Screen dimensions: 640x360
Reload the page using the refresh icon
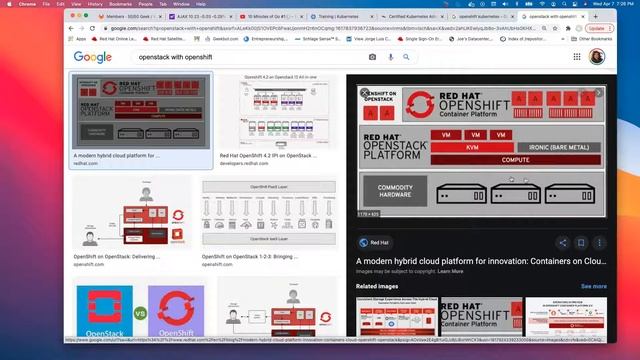[x=92, y=29]
